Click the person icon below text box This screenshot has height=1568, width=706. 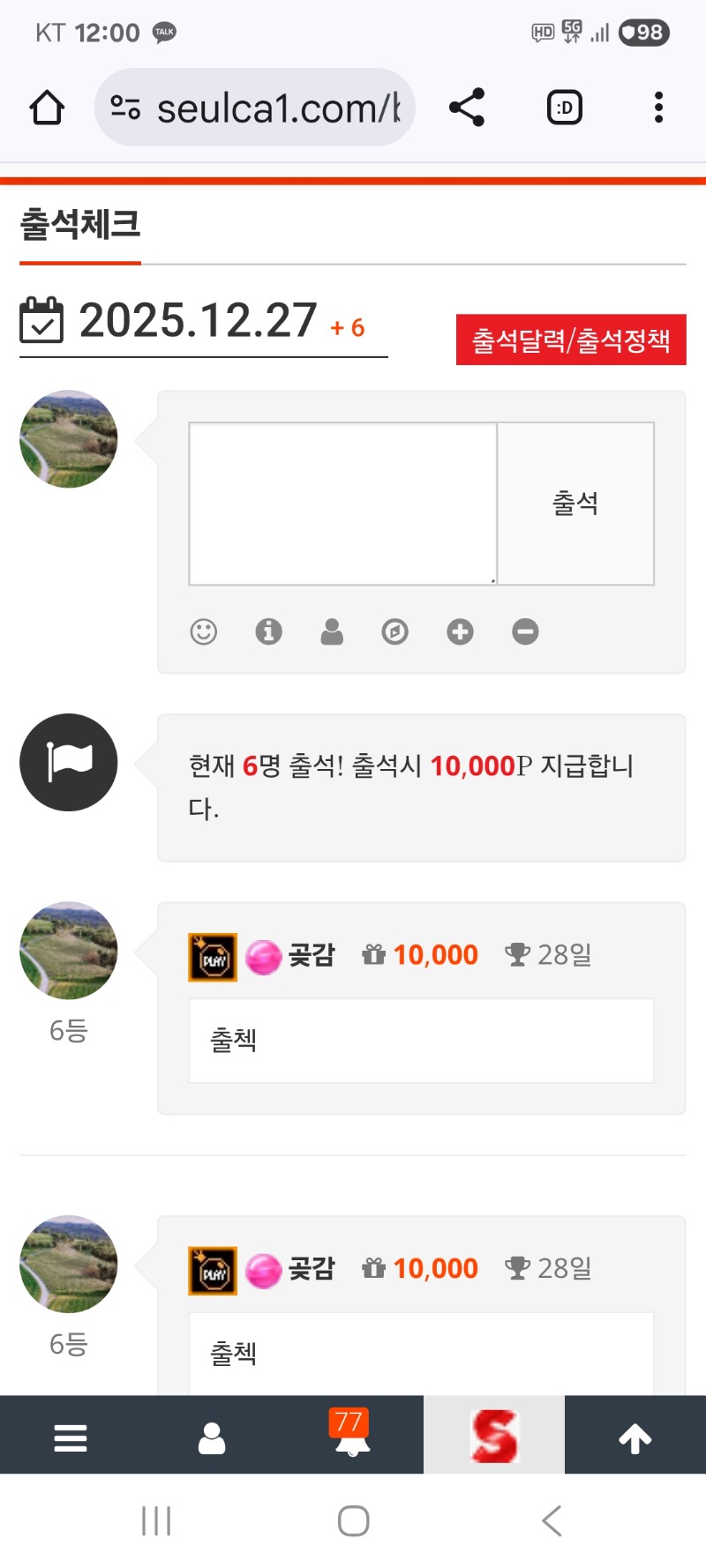pos(332,631)
